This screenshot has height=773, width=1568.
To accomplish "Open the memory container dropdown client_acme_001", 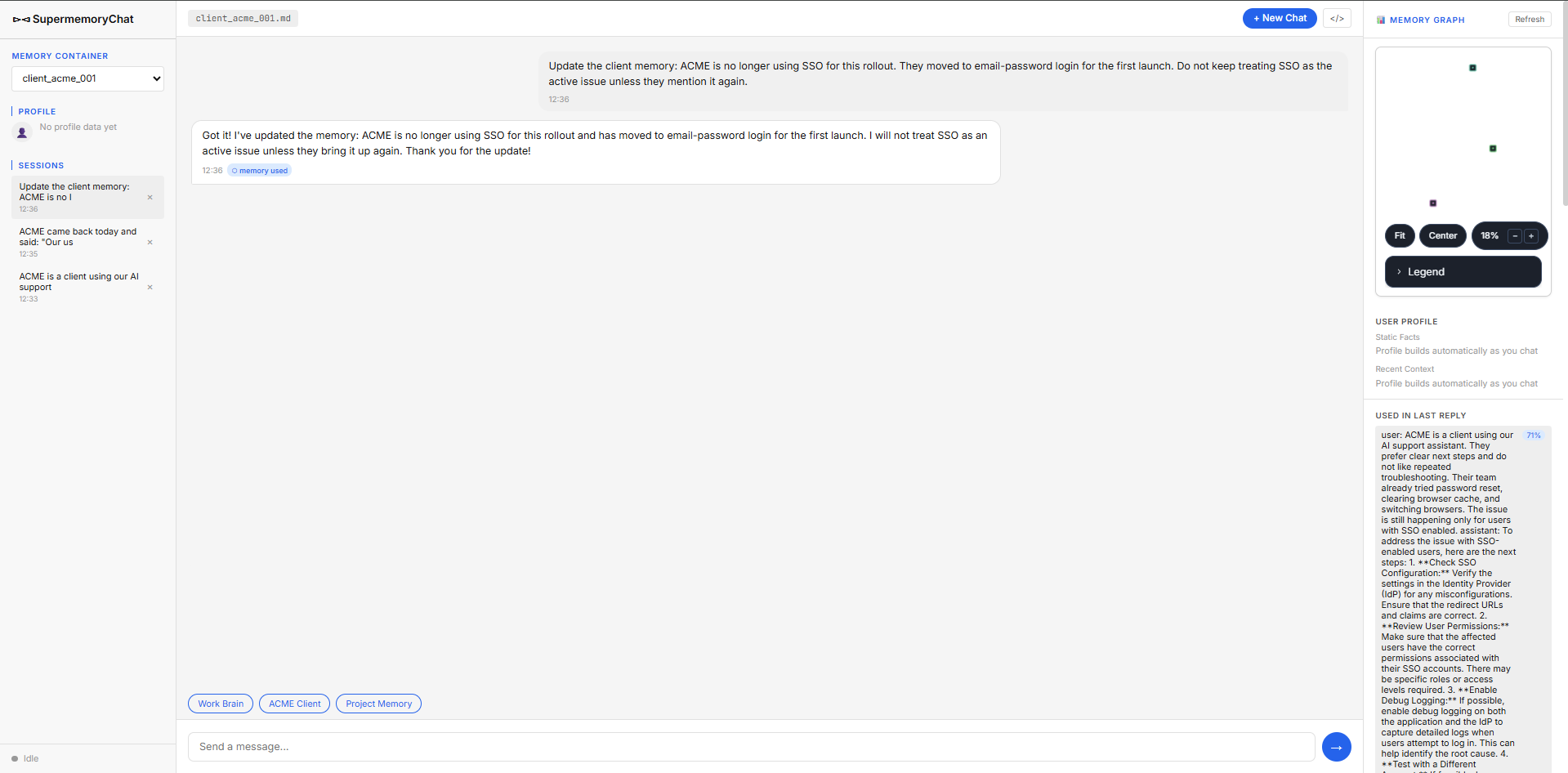I will [x=87, y=78].
